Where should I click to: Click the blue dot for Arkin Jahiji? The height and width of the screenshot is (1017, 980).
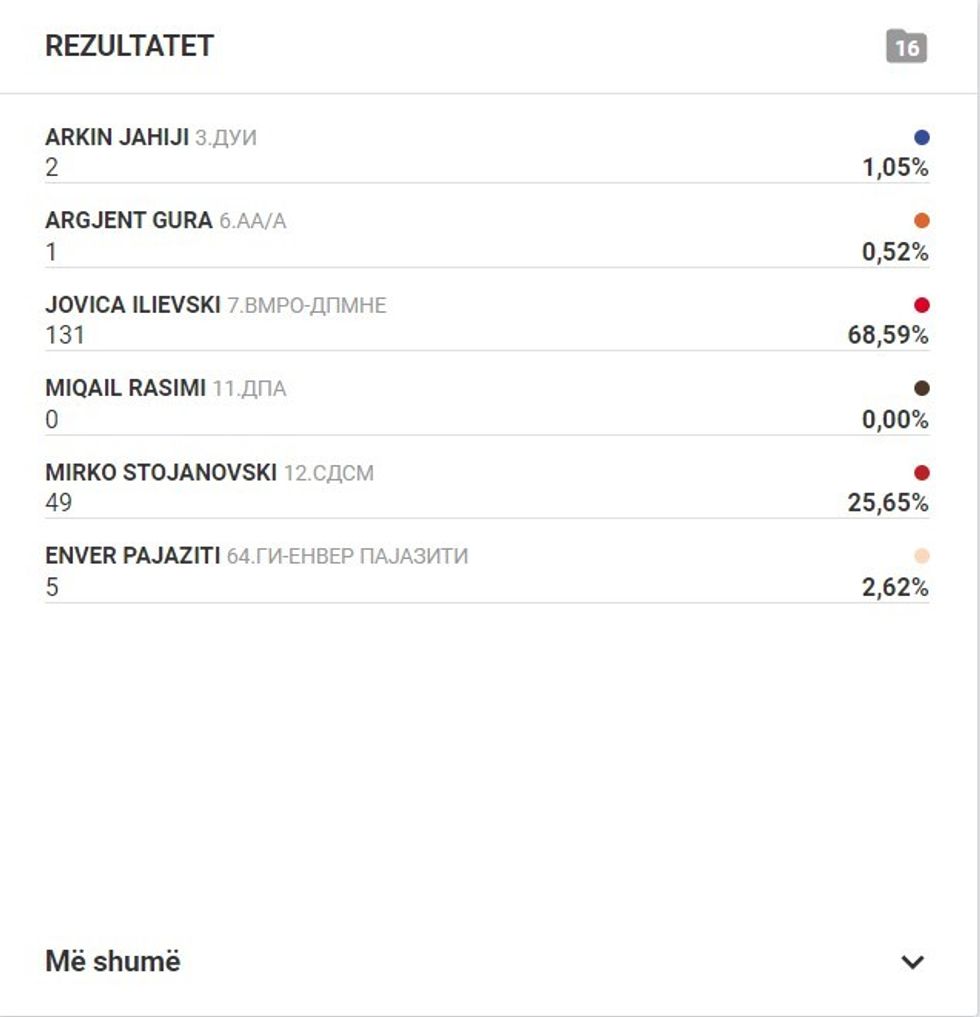click(921, 138)
